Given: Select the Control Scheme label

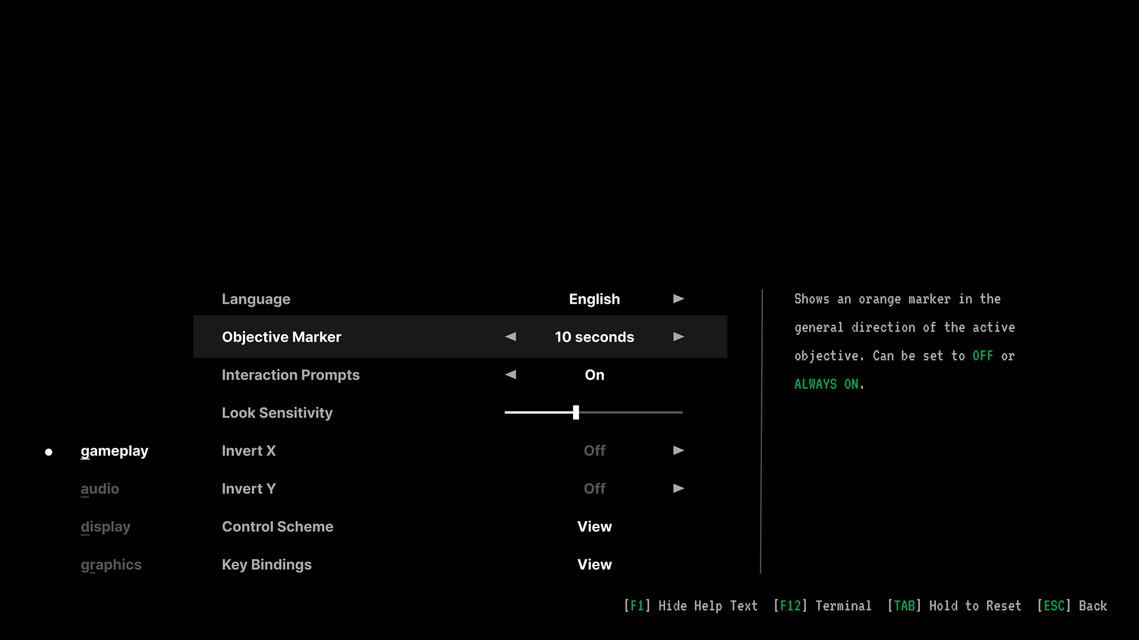Looking at the screenshot, I should 277,527.
